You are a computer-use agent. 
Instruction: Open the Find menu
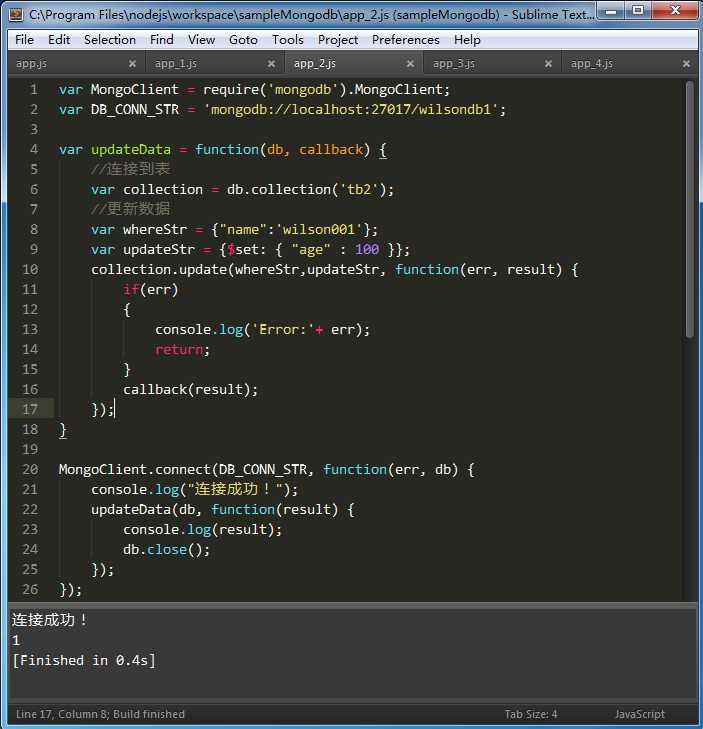[162, 40]
